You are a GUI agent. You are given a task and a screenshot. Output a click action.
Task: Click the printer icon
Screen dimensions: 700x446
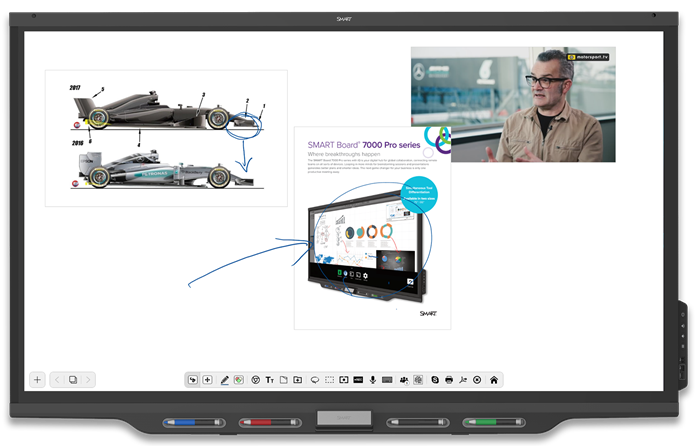point(449,380)
